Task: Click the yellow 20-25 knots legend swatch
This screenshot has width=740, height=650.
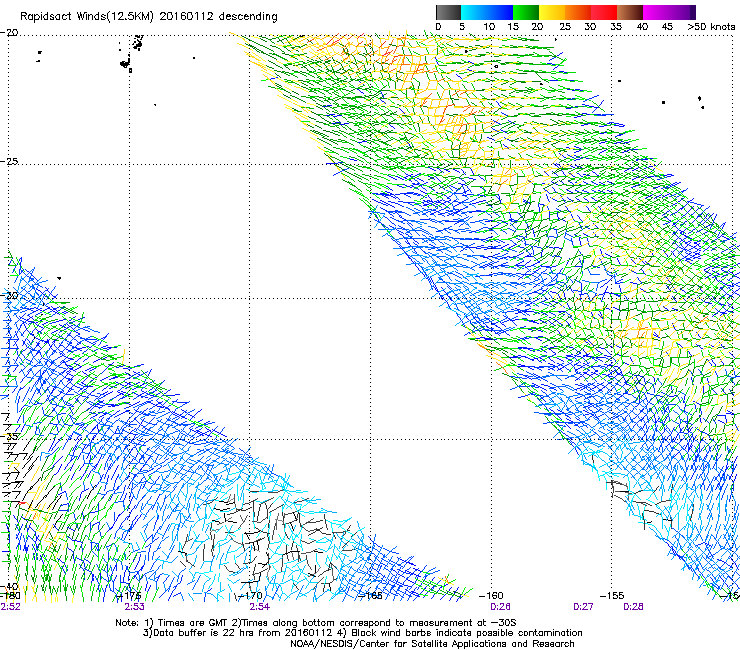Action: point(552,12)
